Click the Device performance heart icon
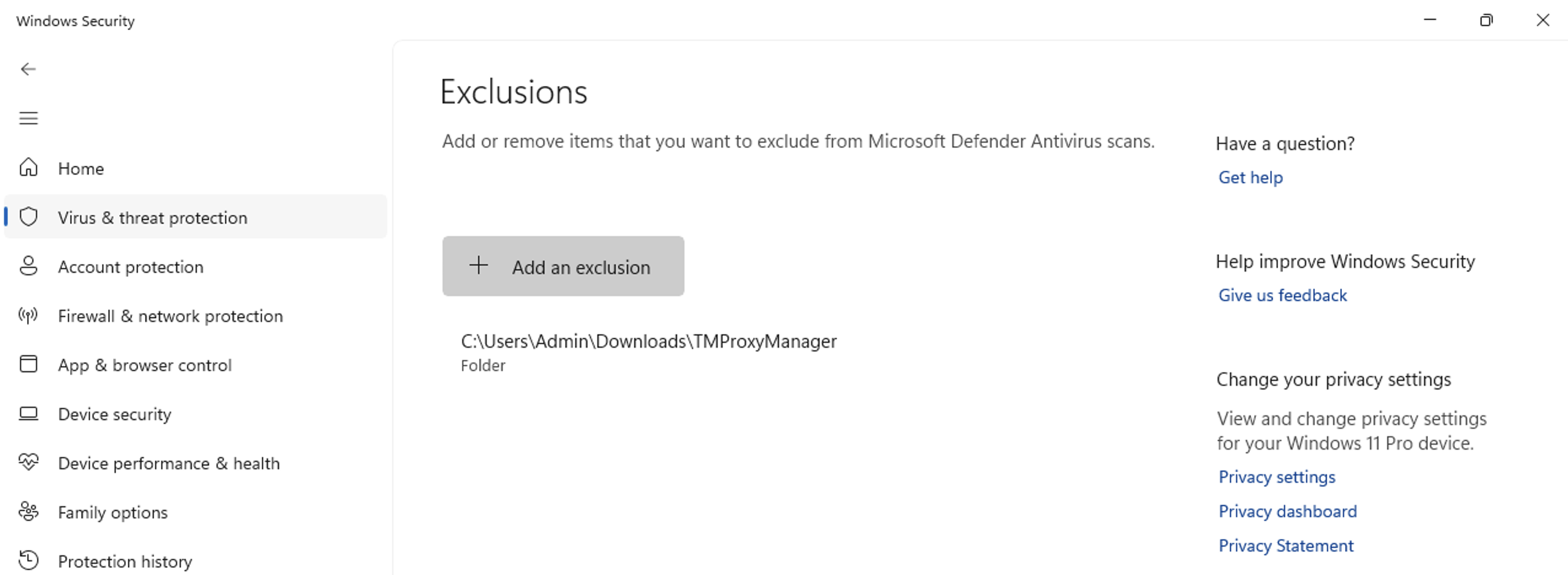This screenshot has width=1568, height=575. (28, 463)
